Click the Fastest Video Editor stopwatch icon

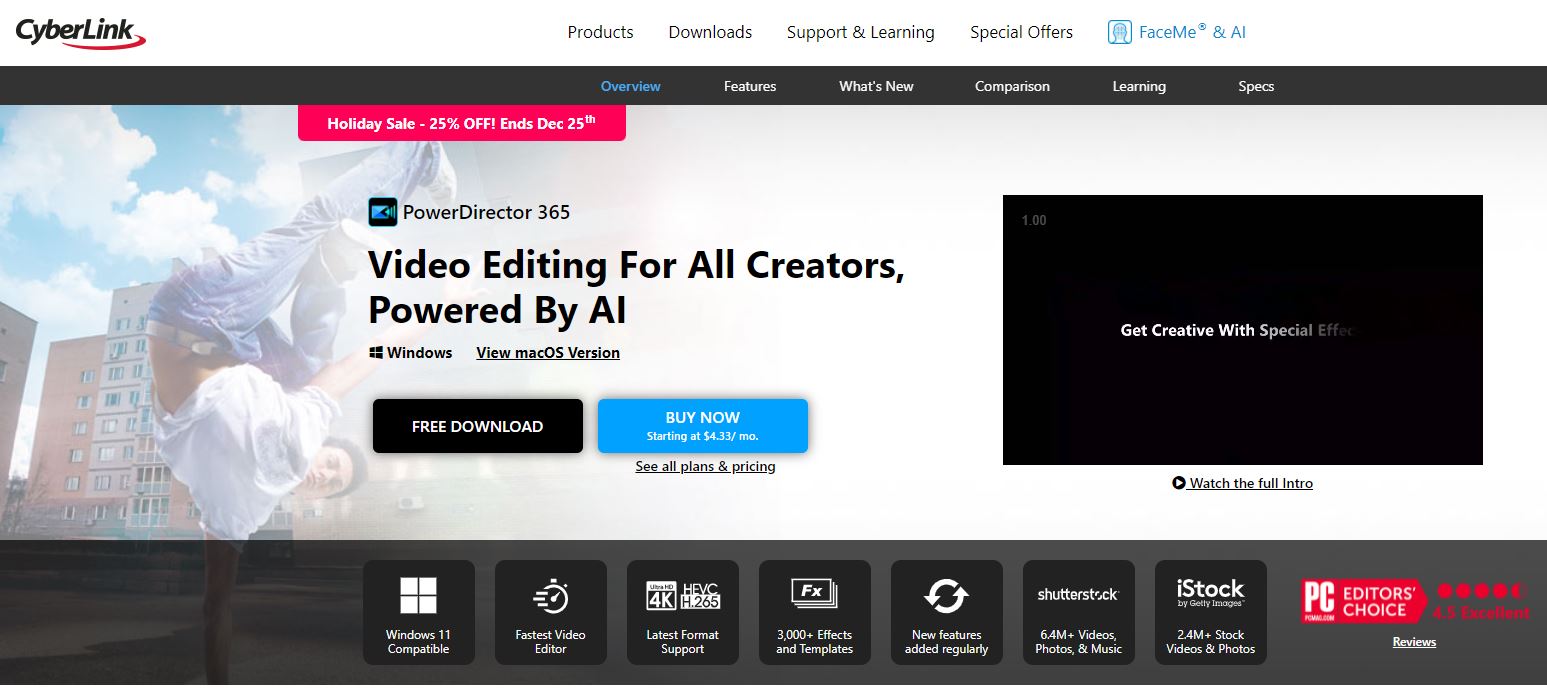[550, 596]
